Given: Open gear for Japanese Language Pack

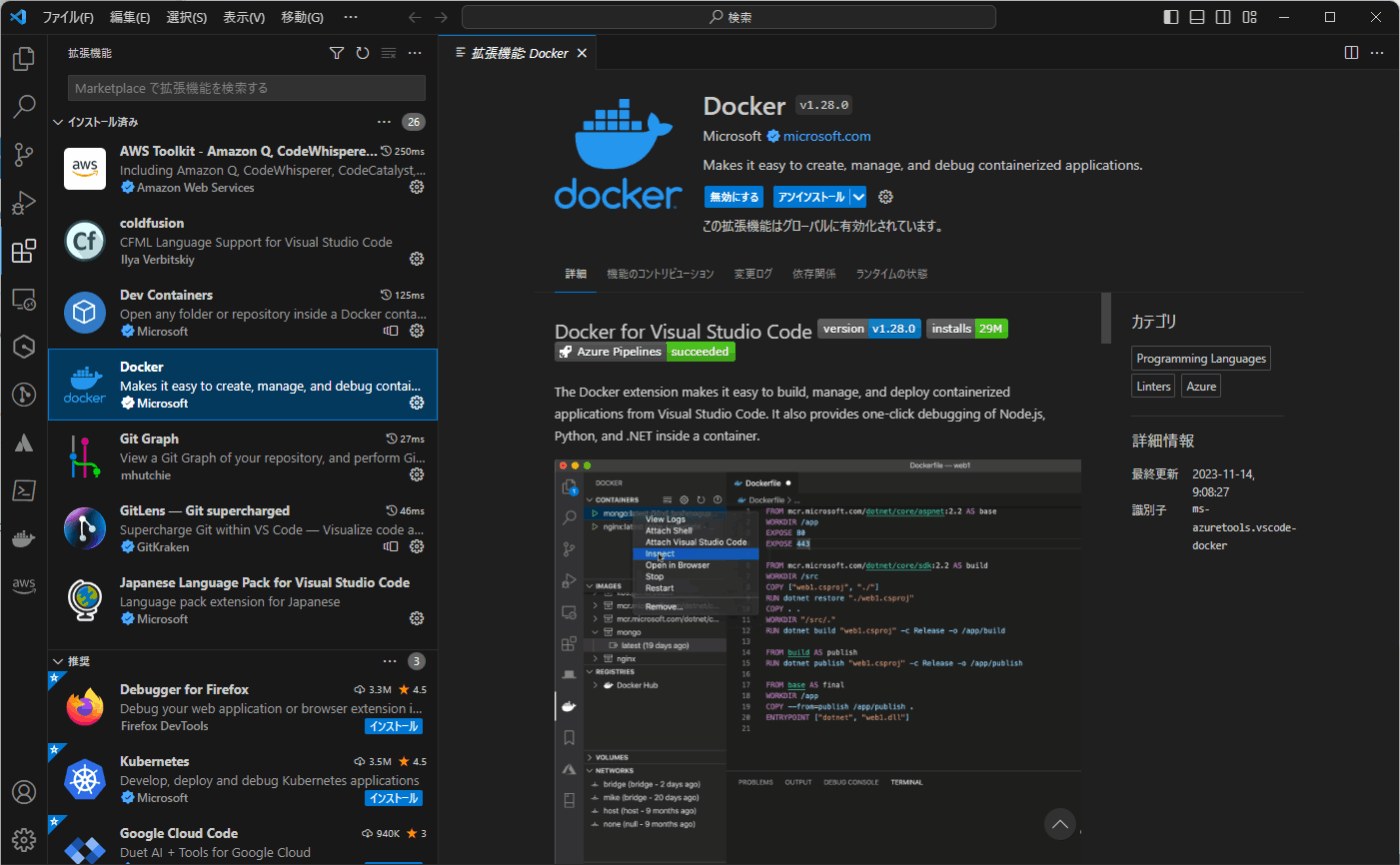Looking at the screenshot, I should 417,619.
